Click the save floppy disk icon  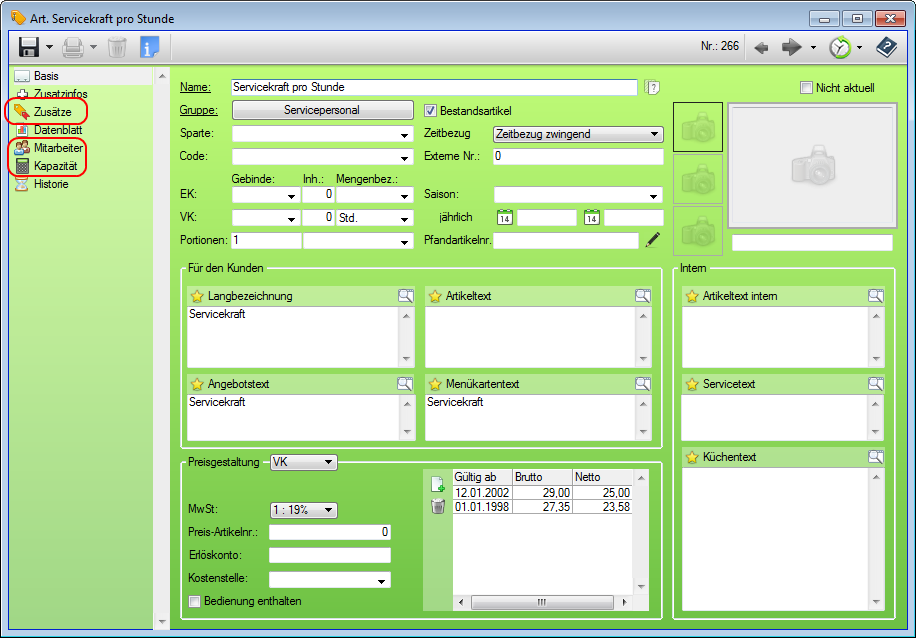tap(28, 47)
